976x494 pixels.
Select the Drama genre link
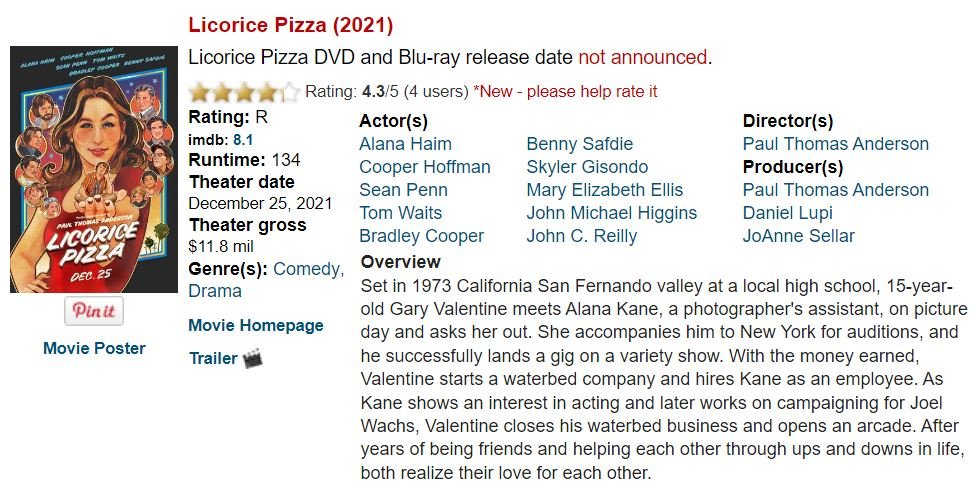[x=215, y=291]
